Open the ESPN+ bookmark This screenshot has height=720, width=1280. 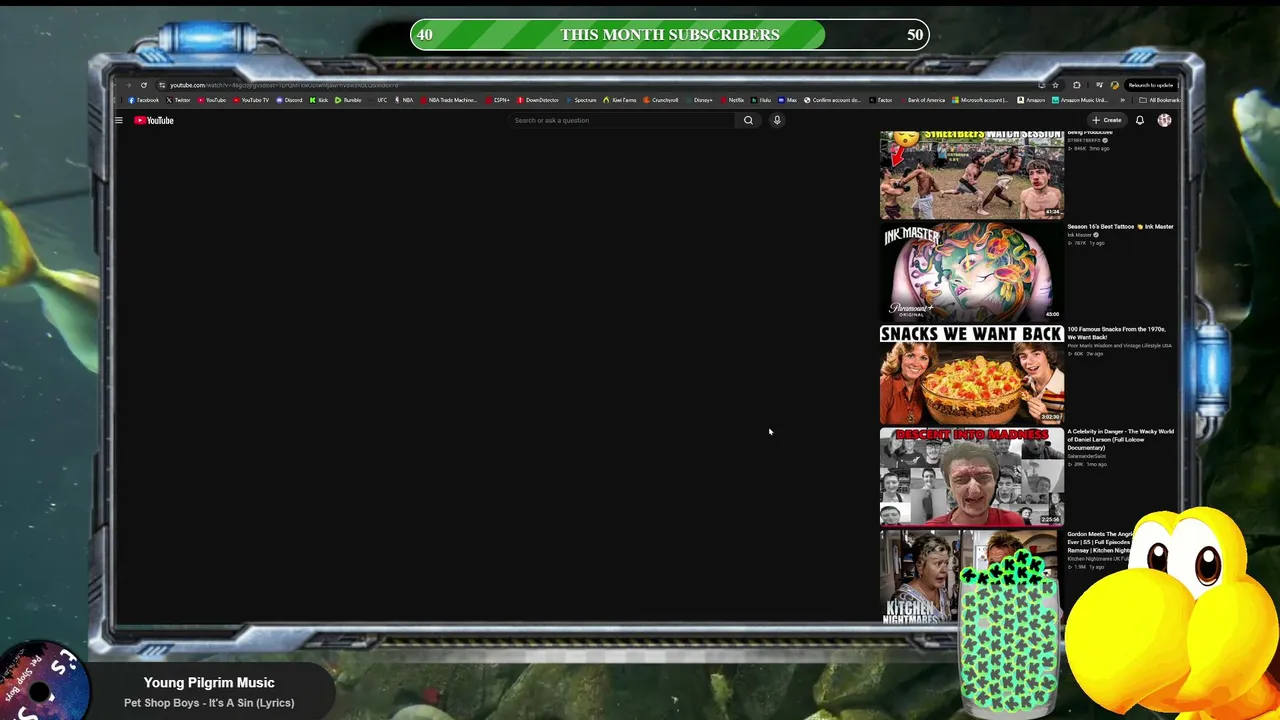click(498, 100)
